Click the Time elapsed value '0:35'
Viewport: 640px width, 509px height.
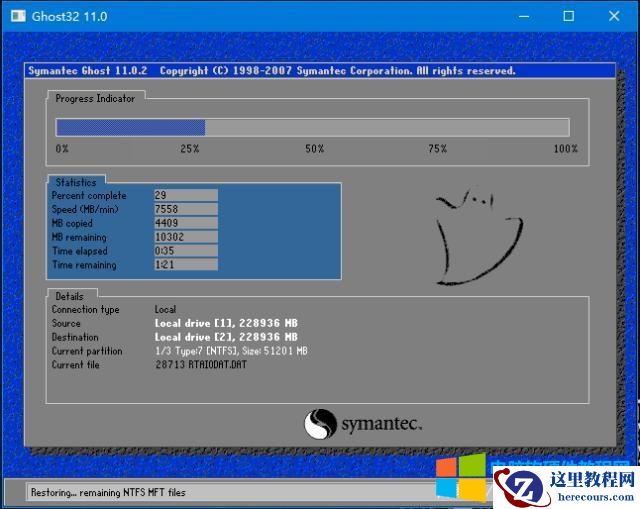tap(186, 251)
